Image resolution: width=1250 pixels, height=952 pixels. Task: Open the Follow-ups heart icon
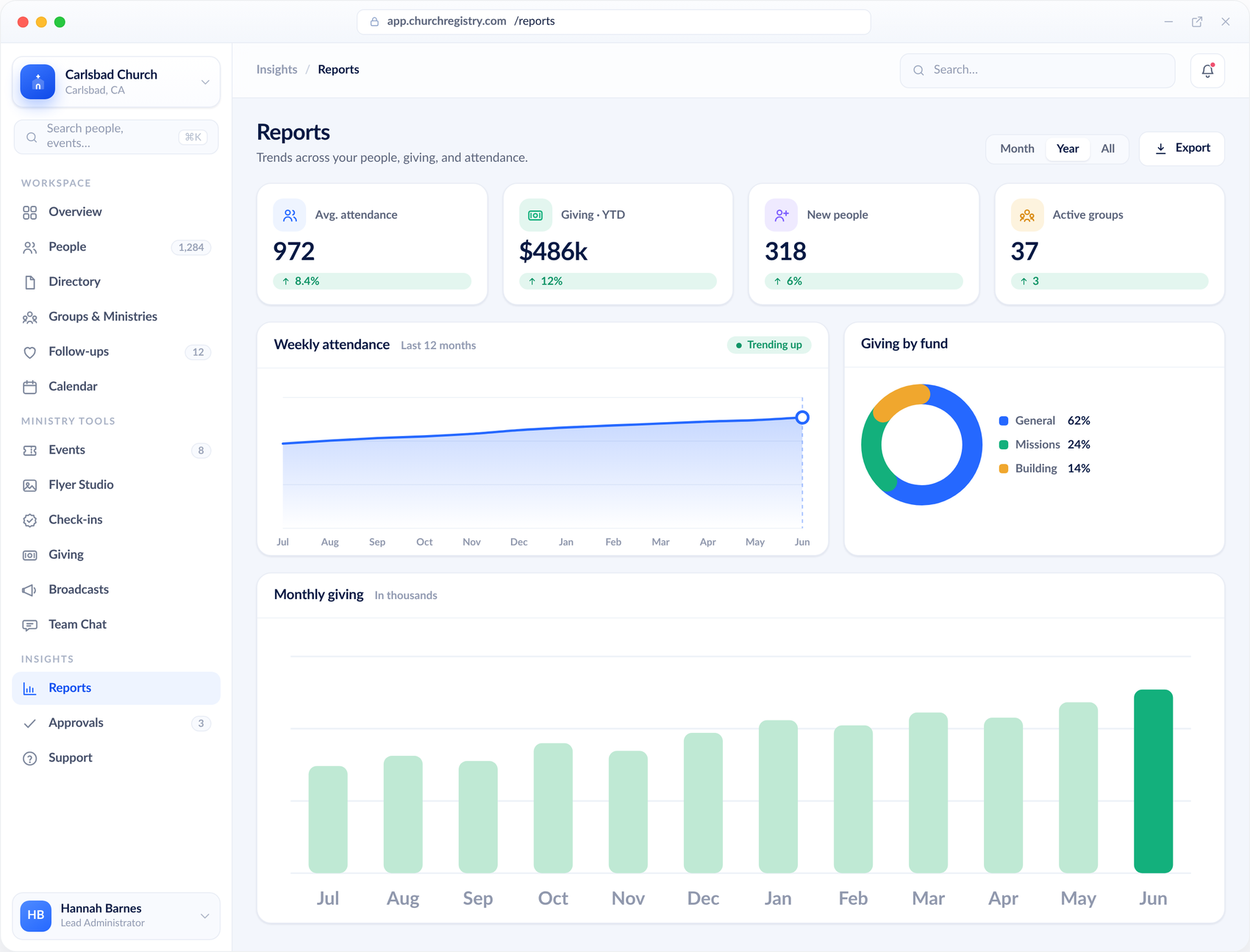coord(29,352)
